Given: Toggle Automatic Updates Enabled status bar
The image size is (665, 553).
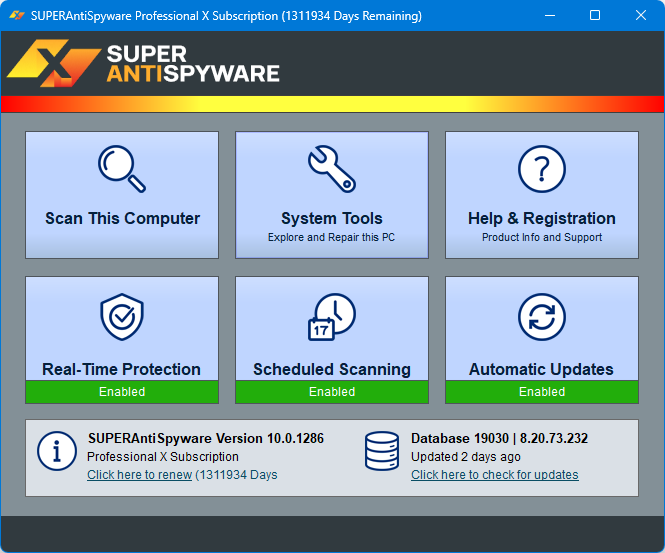Looking at the screenshot, I should tap(542, 392).
